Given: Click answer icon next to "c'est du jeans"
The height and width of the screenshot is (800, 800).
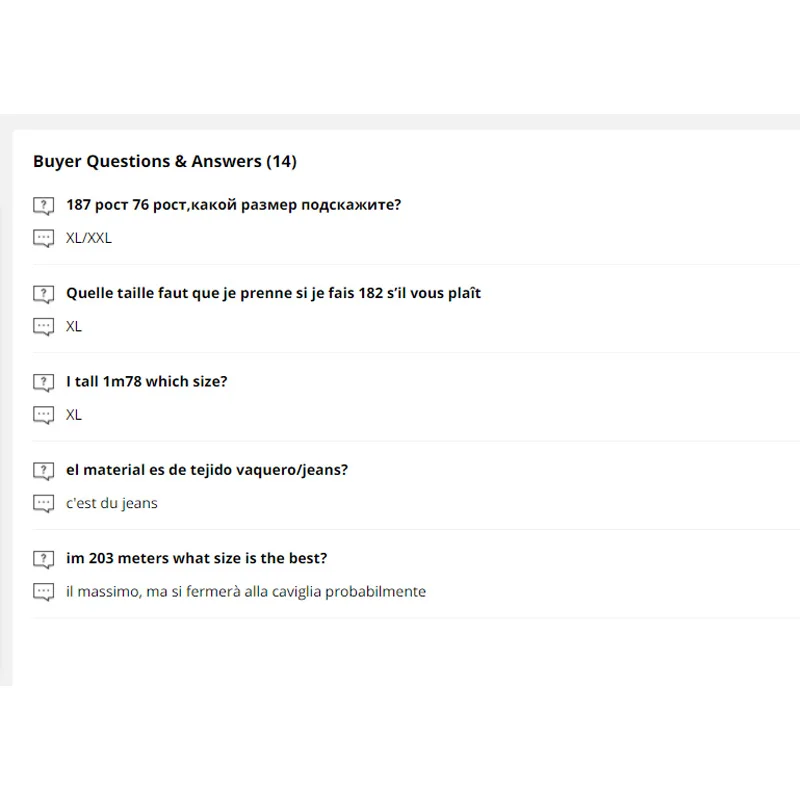Looking at the screenshot, I should click(43, 504).
